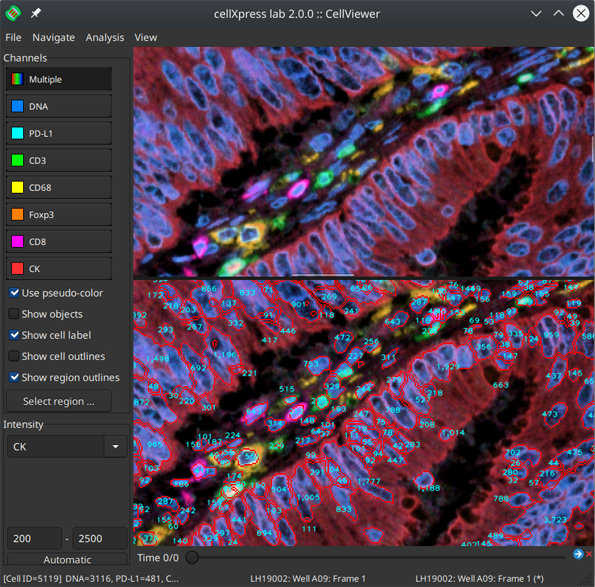
Task: Click the cellXpress application logo icon
Action: pyautogui.click(x=13, y=13)
